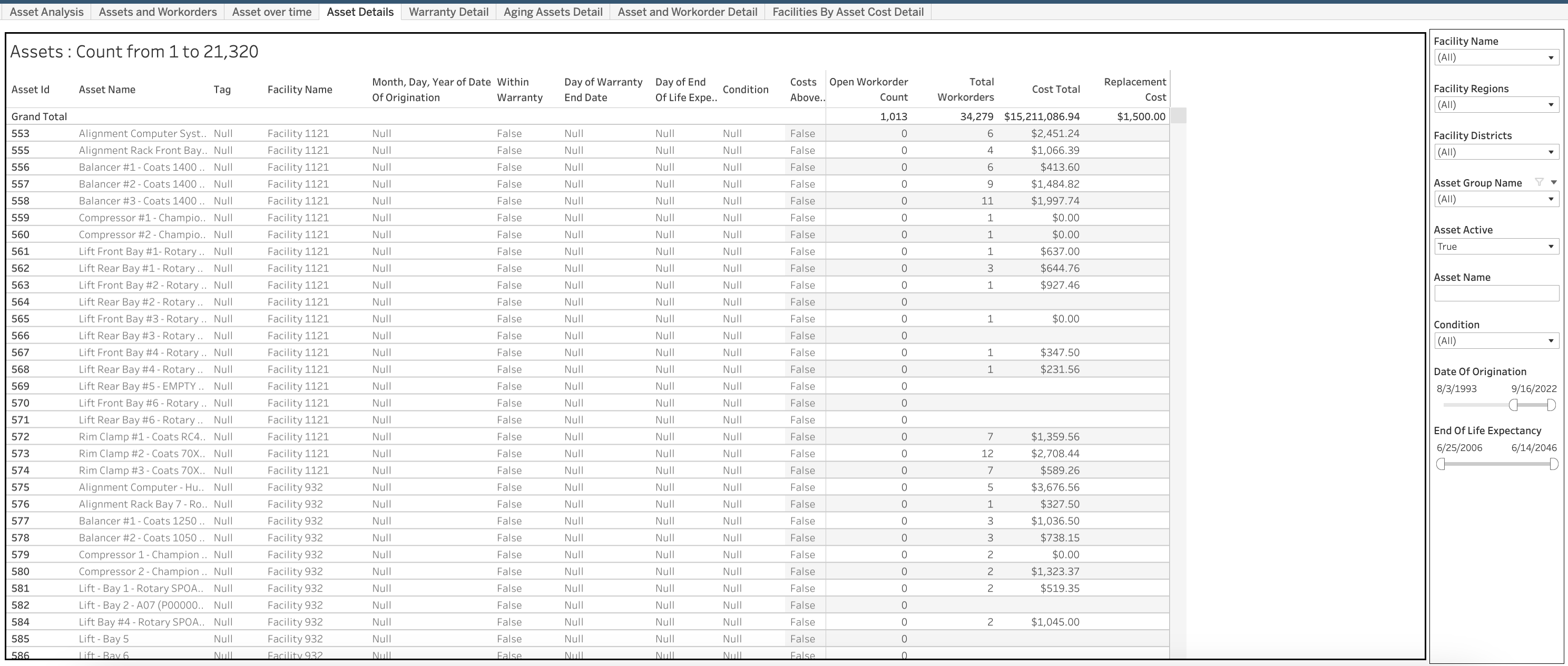Click End Of Life Expectancy right handle
The width and height of the screenshot is (1568, 666).
[1553, 464]
